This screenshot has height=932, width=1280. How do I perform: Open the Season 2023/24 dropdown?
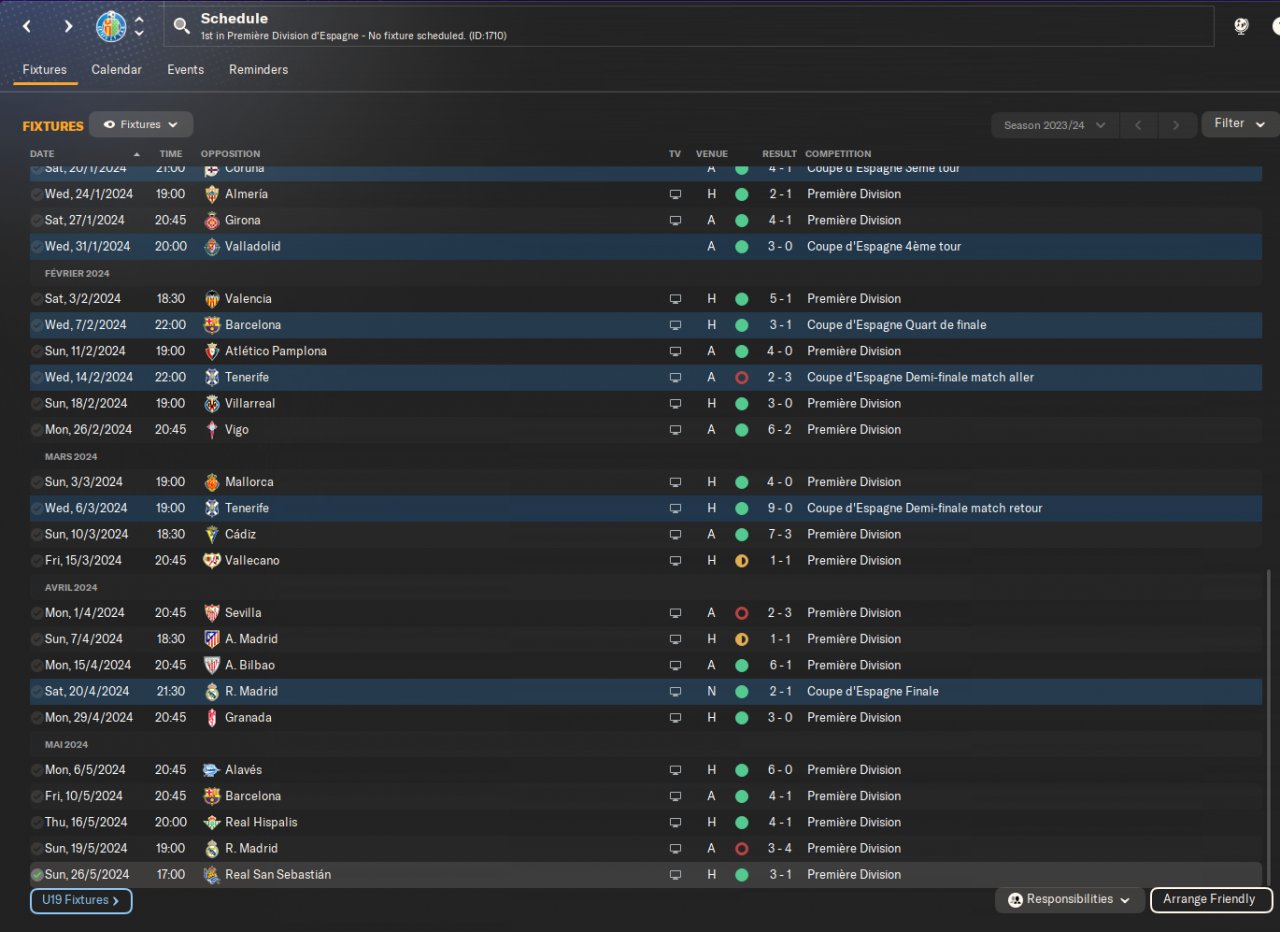(x=1054, y=125)
